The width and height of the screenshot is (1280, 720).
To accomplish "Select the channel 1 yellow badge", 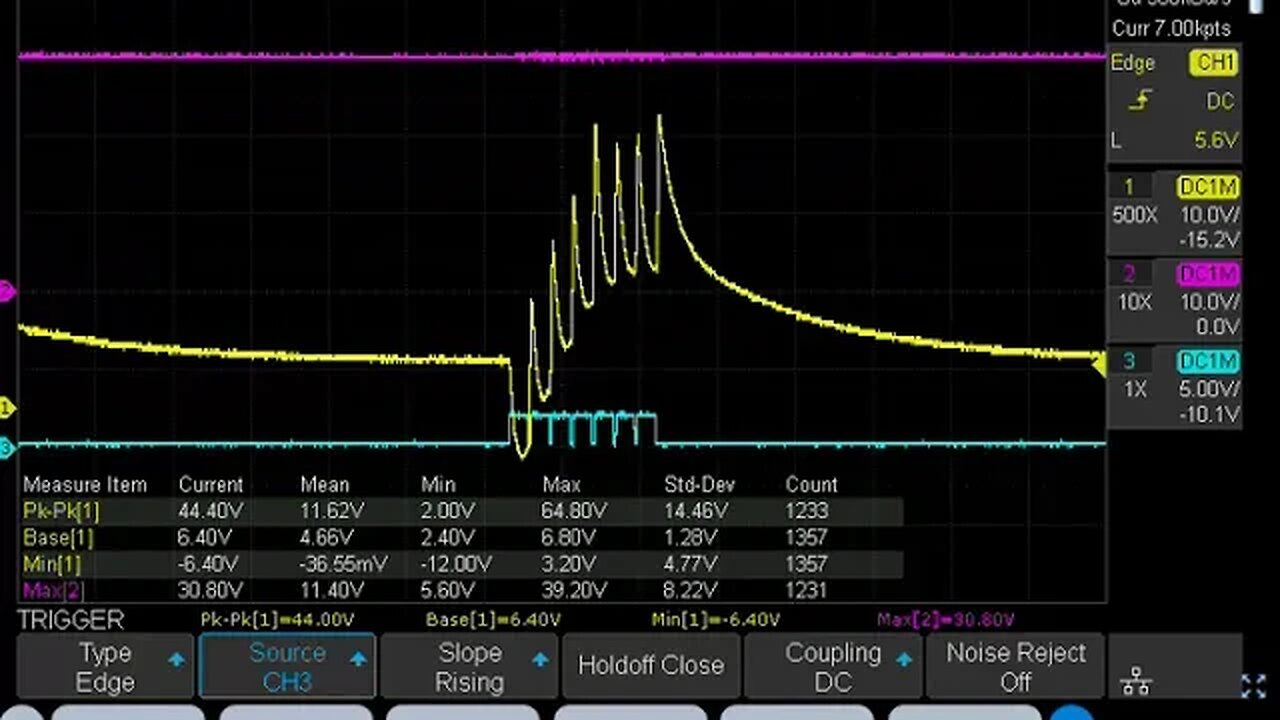I will [1128, 187].
